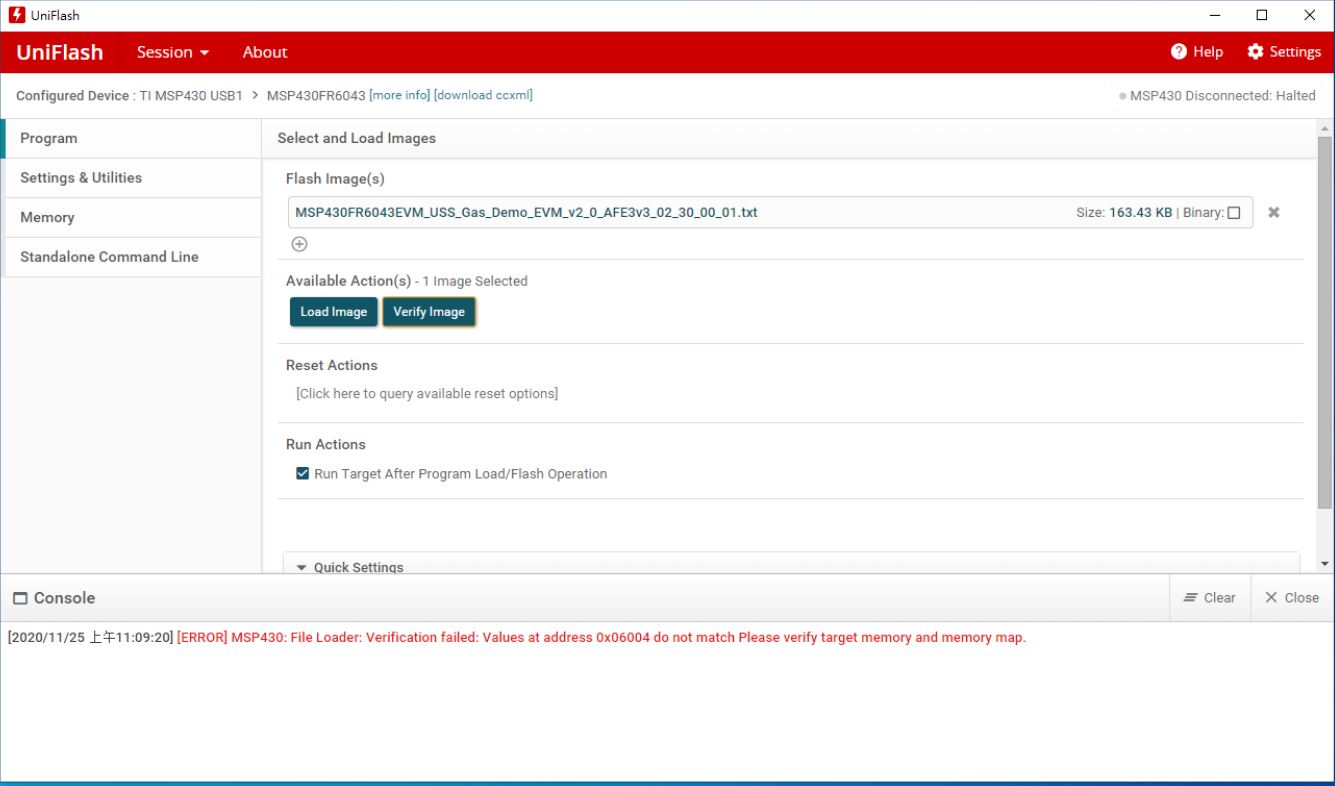
Task: Clear the console output
Action: click(1210, 598)
